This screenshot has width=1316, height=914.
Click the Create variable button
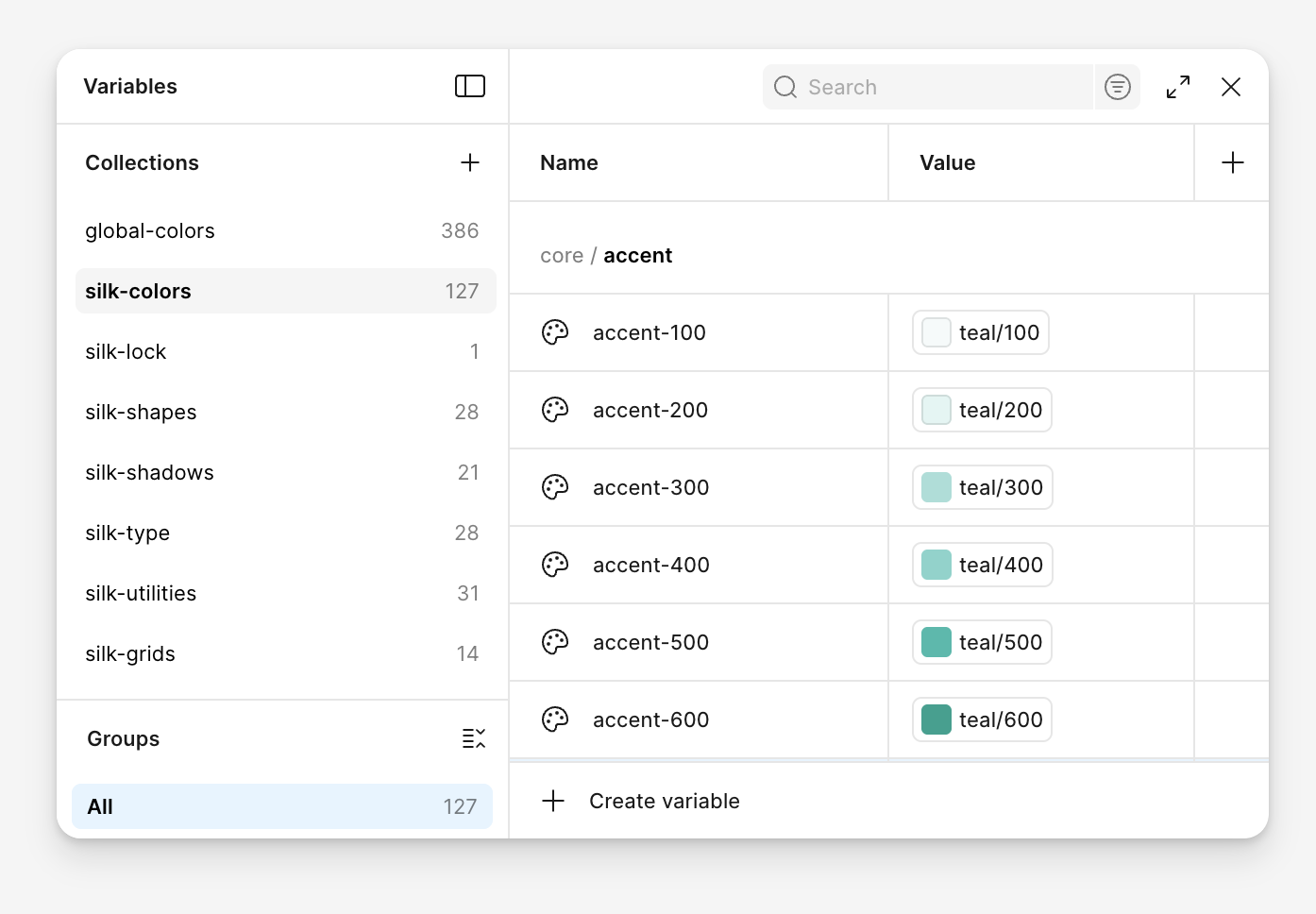point(664,801)
